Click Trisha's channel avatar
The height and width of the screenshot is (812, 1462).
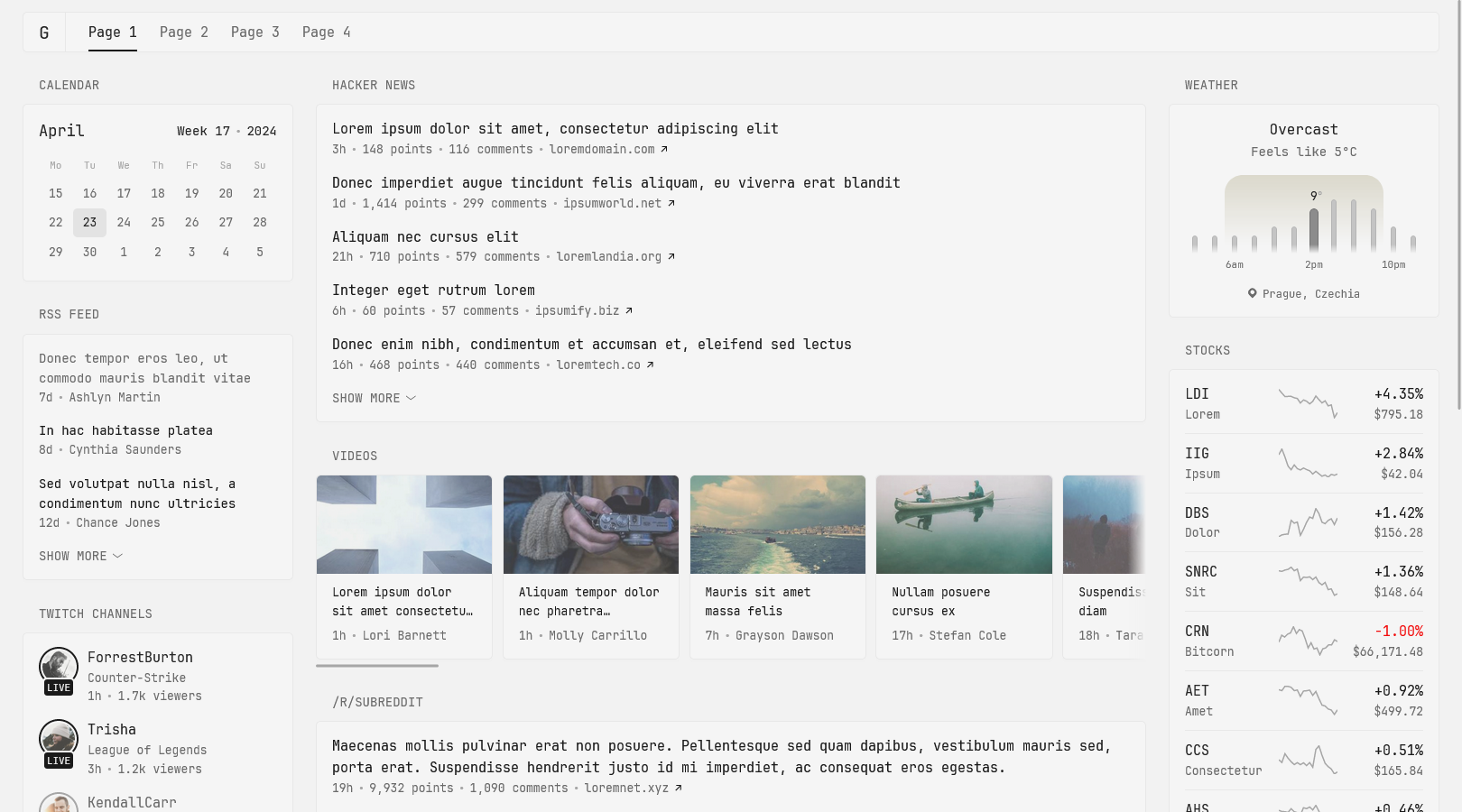pyautogui.click(x=59, y=737)
